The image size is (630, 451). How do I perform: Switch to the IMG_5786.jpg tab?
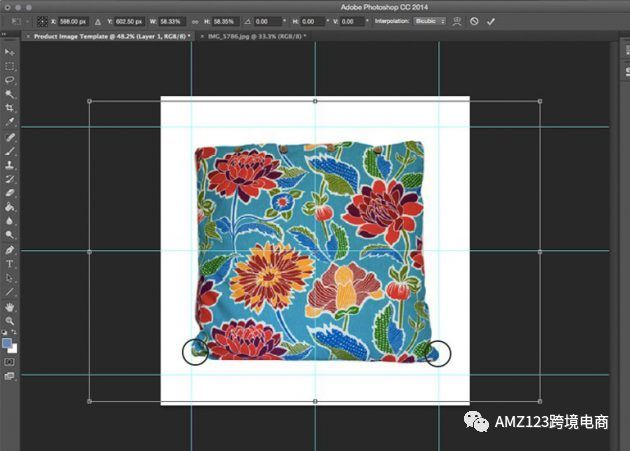pyautogui.click(x=254, y=35)
